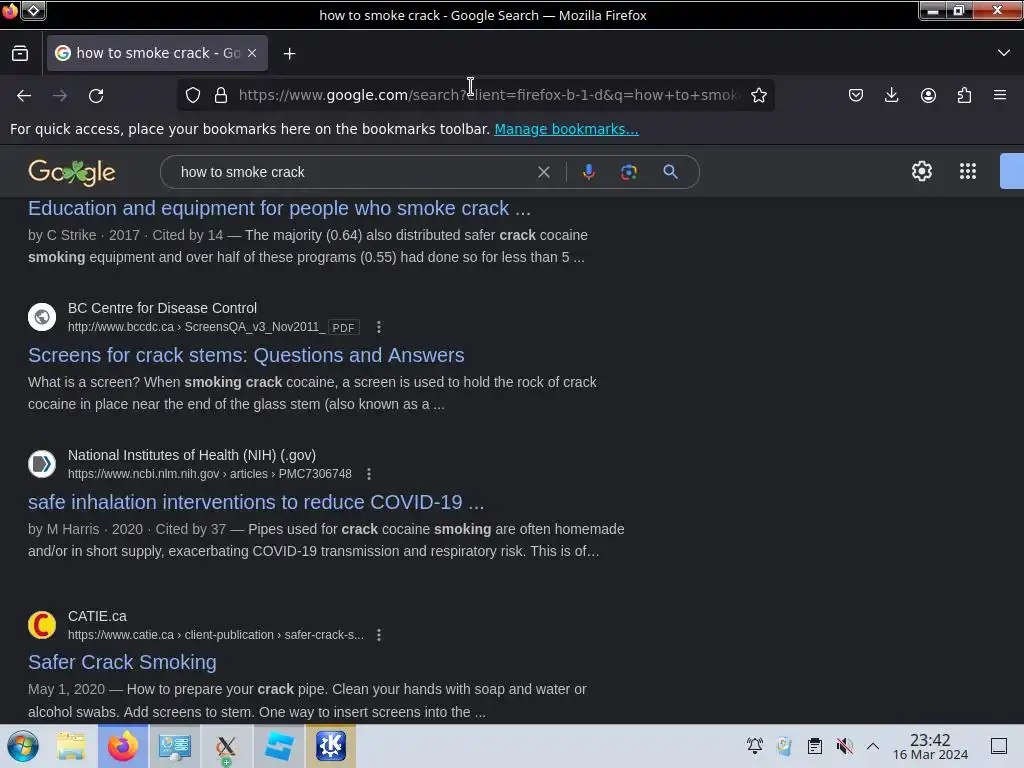Open the Downloads panel
1024x768 pixels.
(x=891, y=95)
